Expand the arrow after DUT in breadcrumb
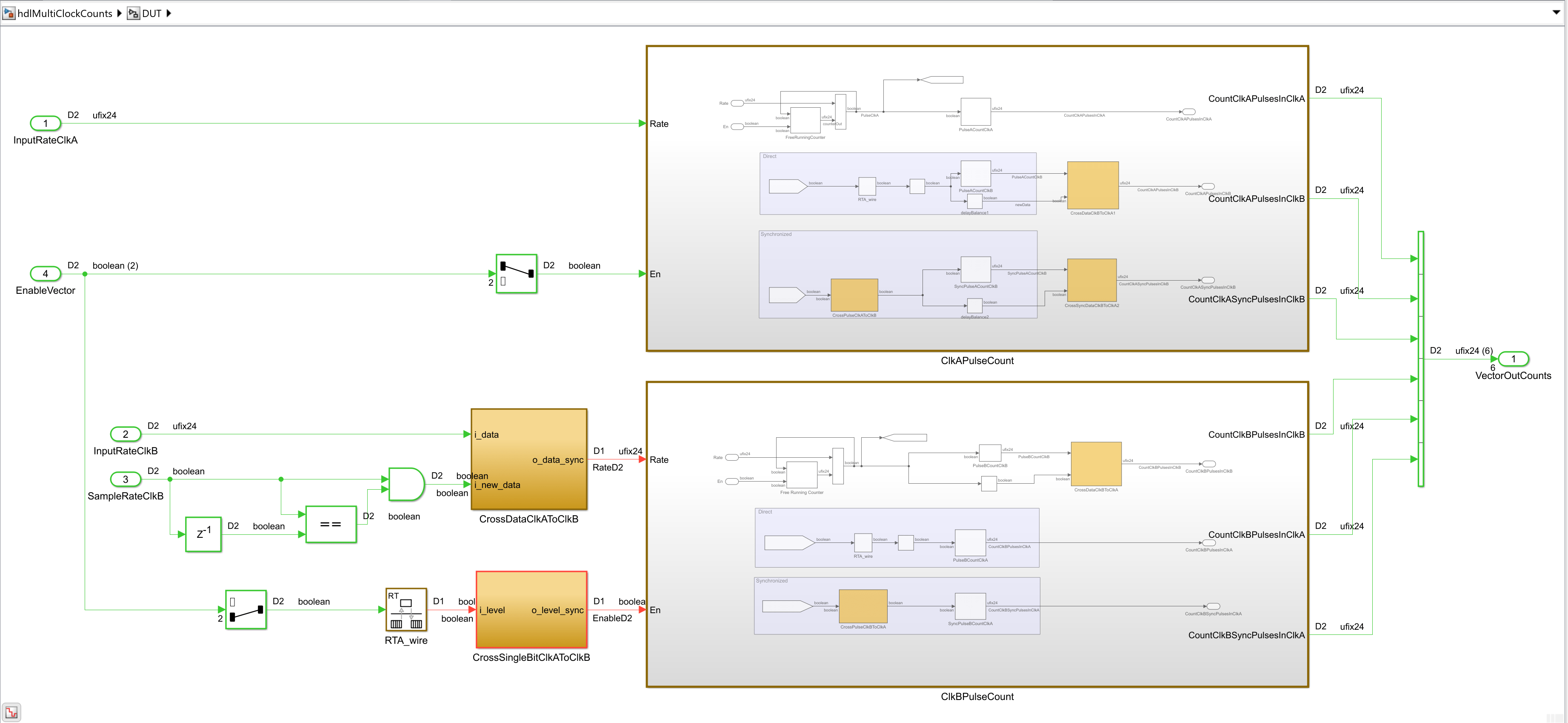 coord(169,13)
